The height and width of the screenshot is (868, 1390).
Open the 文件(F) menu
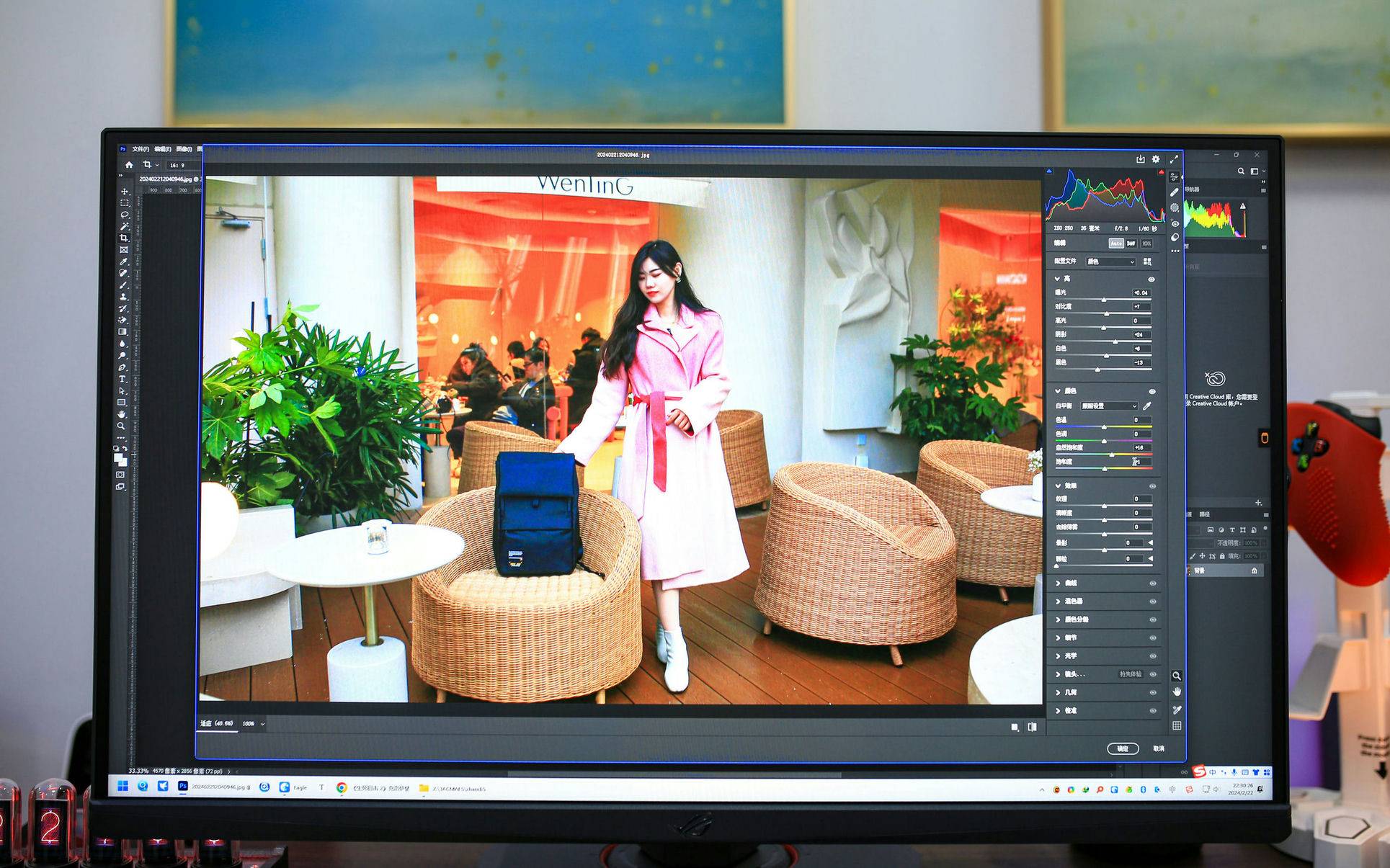pyautogui.click(x=141, y=149)
